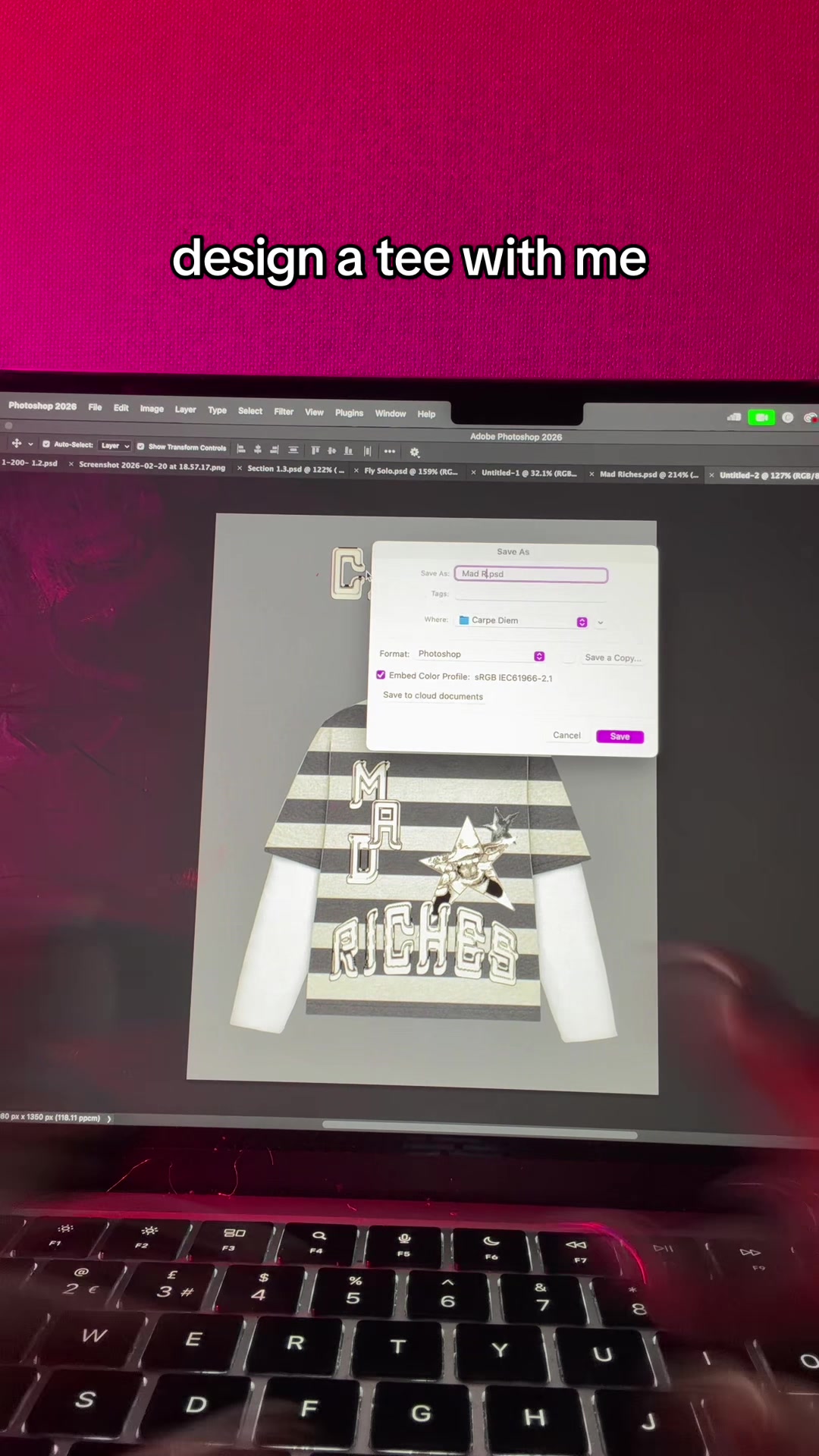Switch to Fly Solo.psd document tab
Screen dimensions: 819x1456
pos(411,472)
